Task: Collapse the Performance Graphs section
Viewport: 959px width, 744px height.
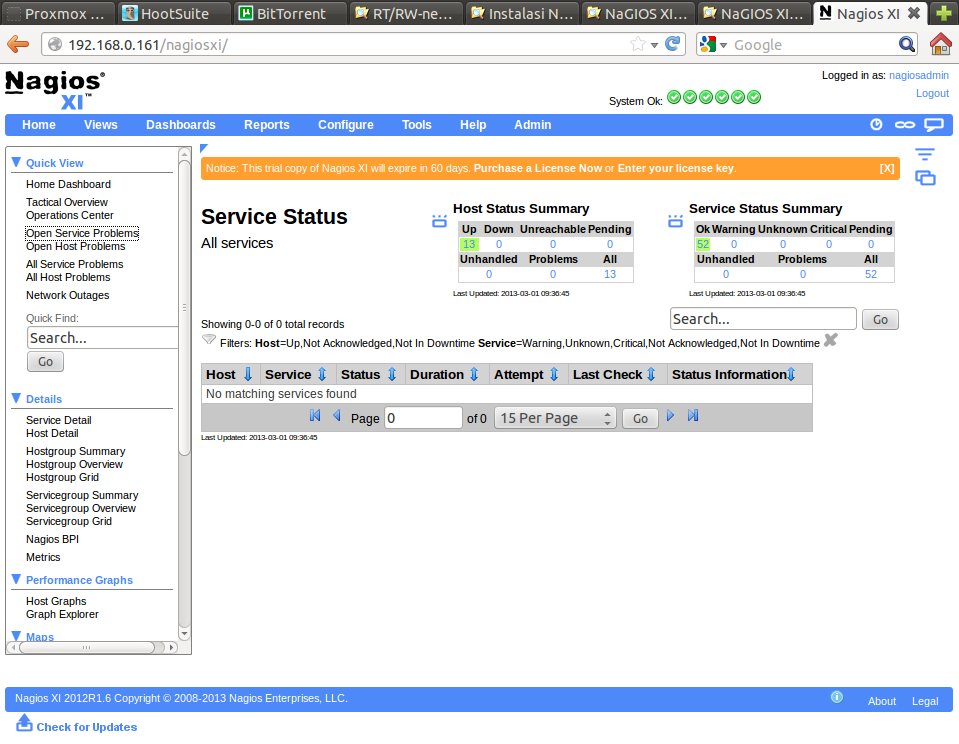Action: pyautogui.click(x=16, y=580)
